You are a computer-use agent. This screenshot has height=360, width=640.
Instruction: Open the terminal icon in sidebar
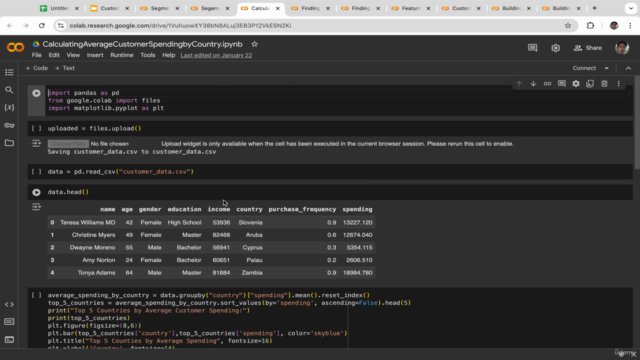coord(9,340)
